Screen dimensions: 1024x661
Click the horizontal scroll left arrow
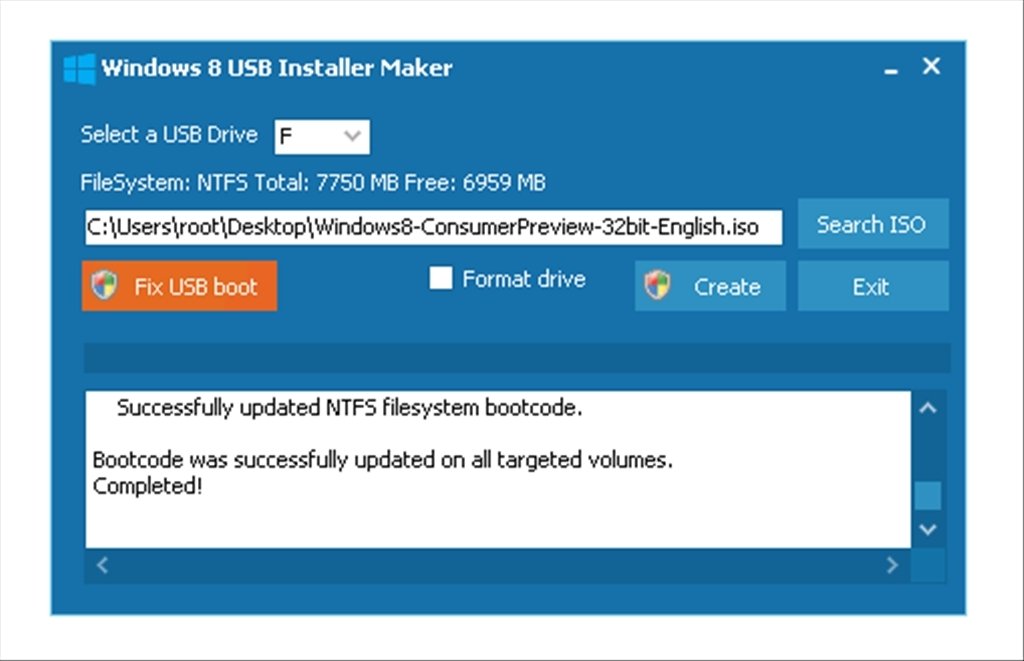pos(102,565)
